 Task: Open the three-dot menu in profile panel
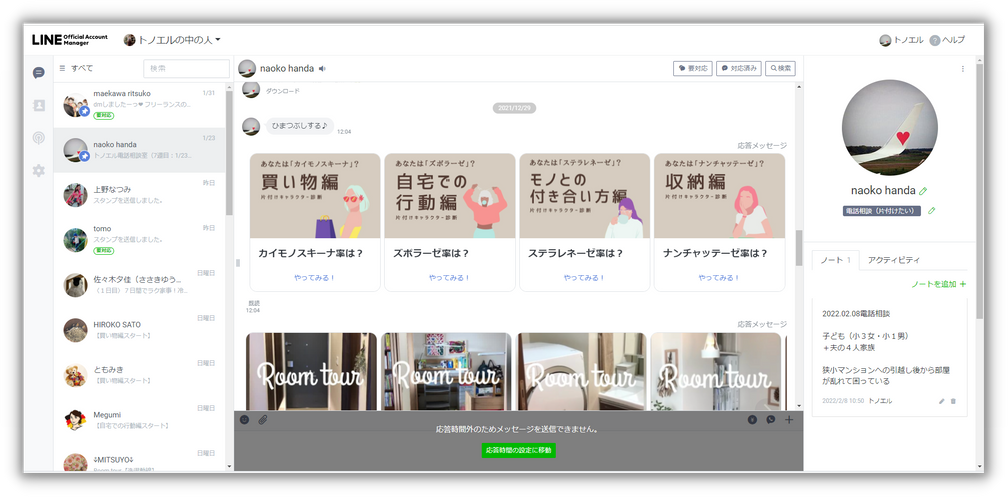963,69
